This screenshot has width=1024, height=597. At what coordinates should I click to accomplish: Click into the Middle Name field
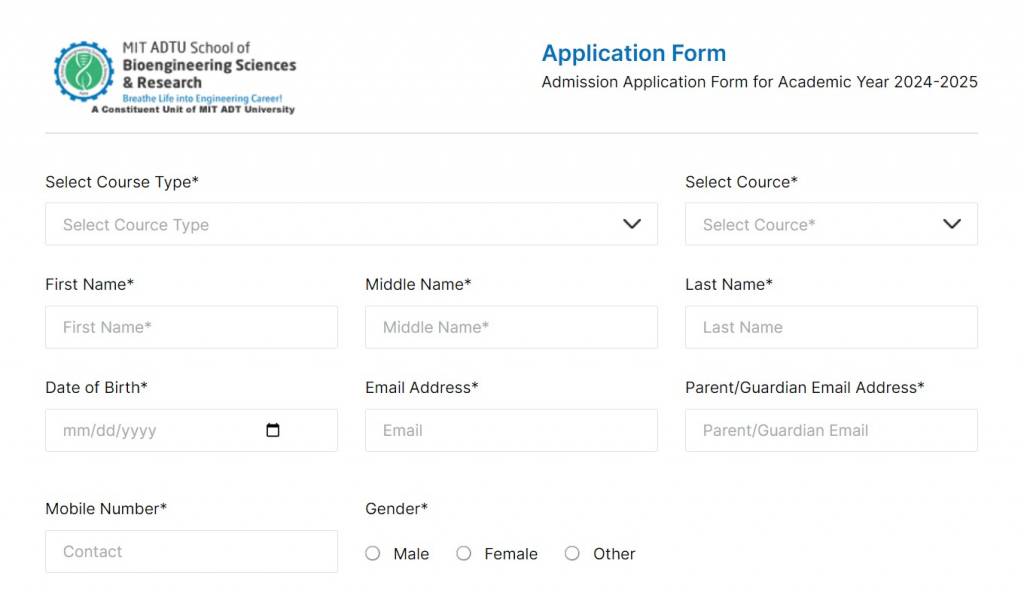point(511,327)
